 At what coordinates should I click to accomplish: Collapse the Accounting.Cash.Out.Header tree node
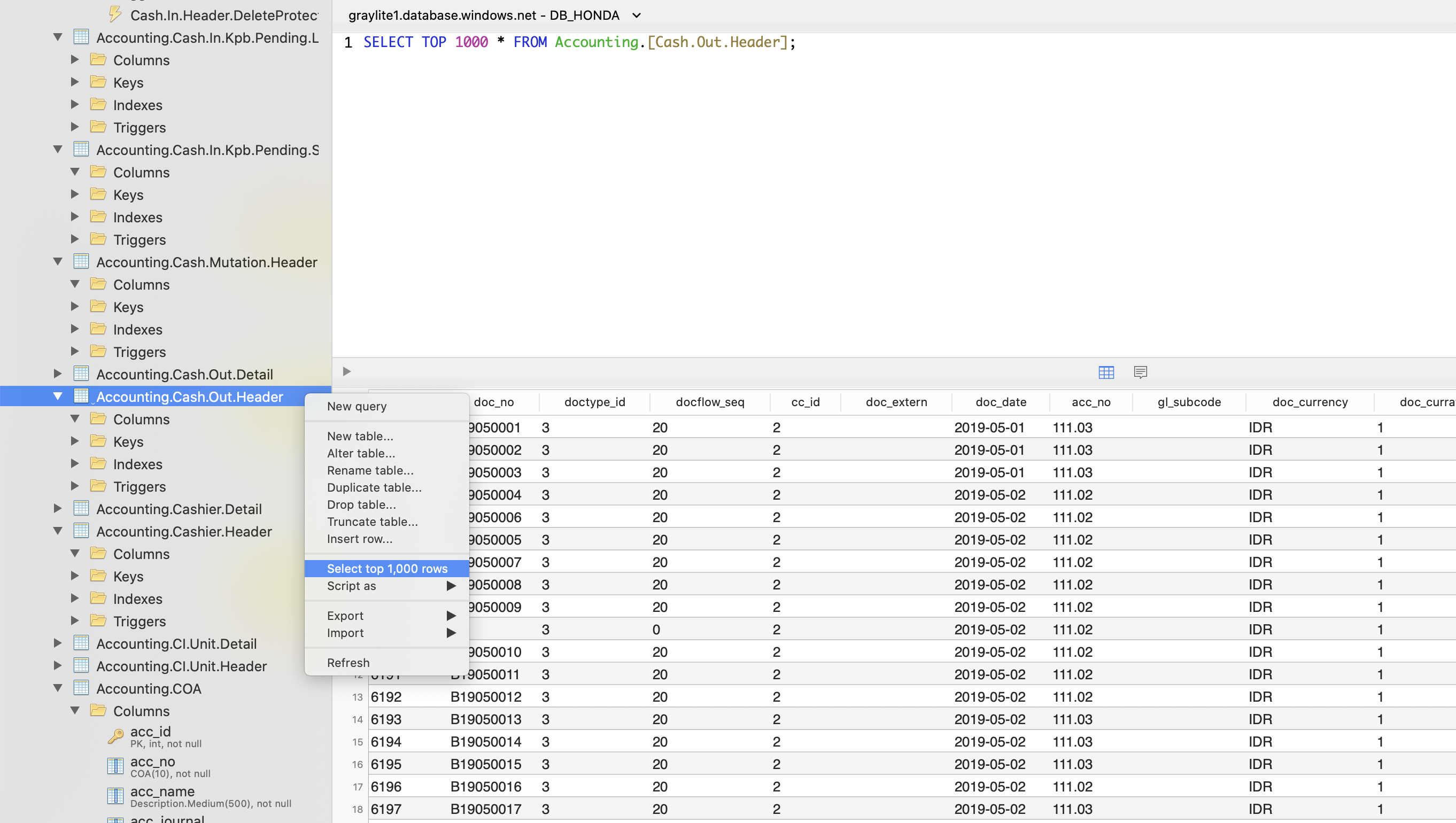(57, 396)
